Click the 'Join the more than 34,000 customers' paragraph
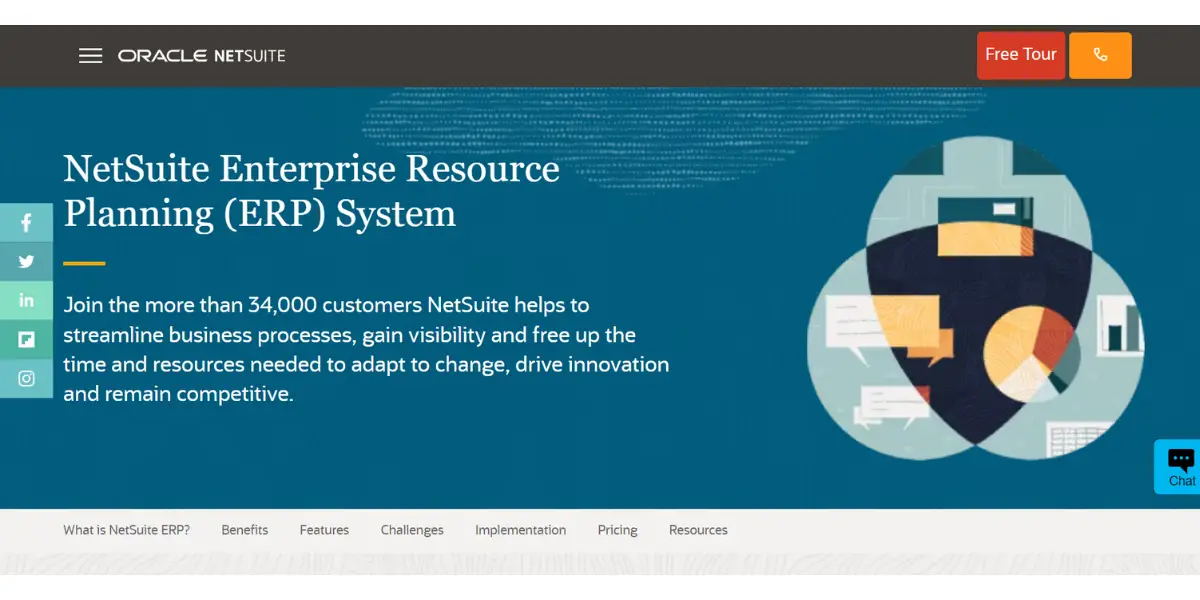Viewport: 1200px width, 600px height. (366, 349)
